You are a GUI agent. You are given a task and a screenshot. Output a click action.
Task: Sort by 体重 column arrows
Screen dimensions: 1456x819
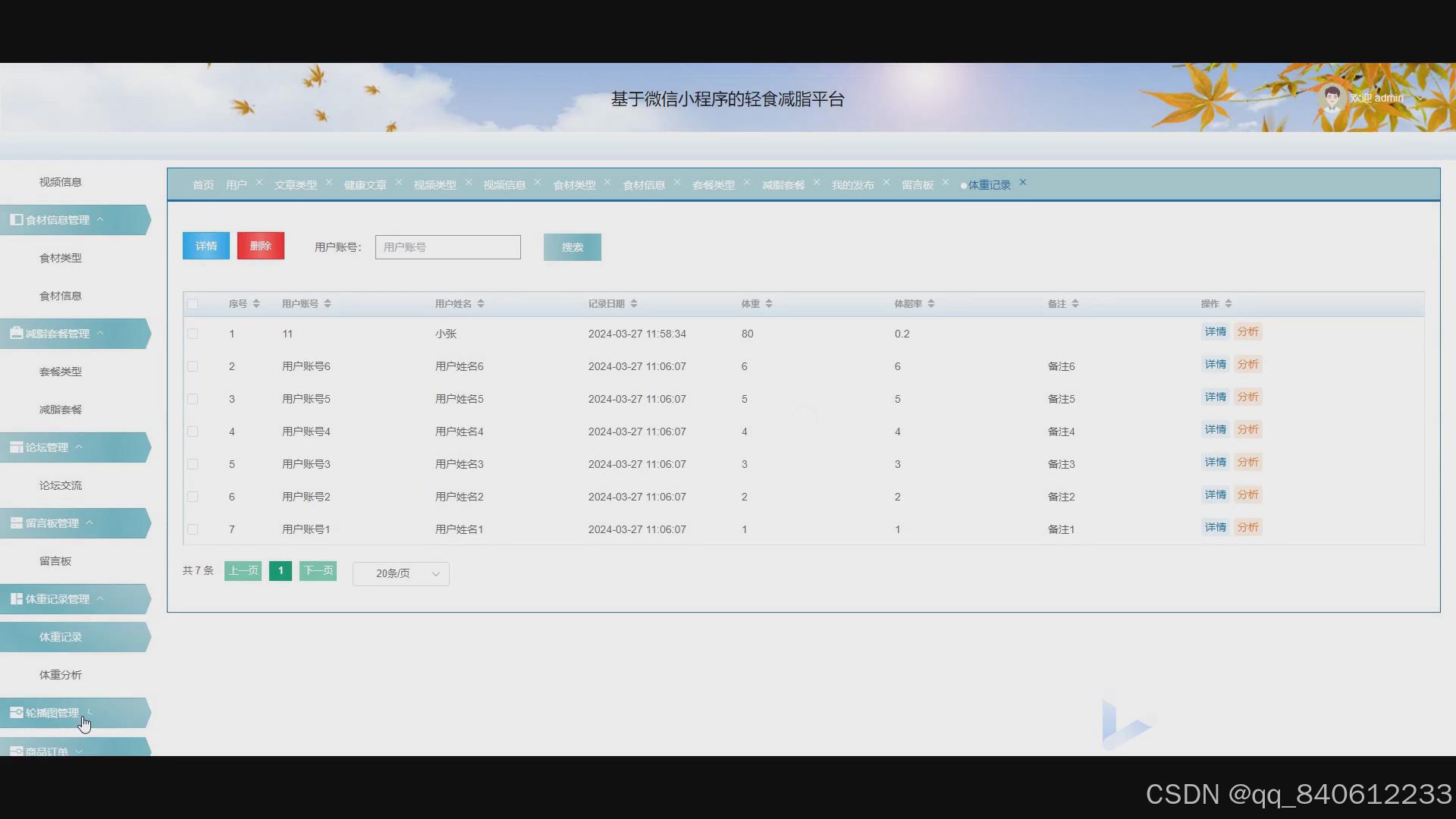(769, 304)
